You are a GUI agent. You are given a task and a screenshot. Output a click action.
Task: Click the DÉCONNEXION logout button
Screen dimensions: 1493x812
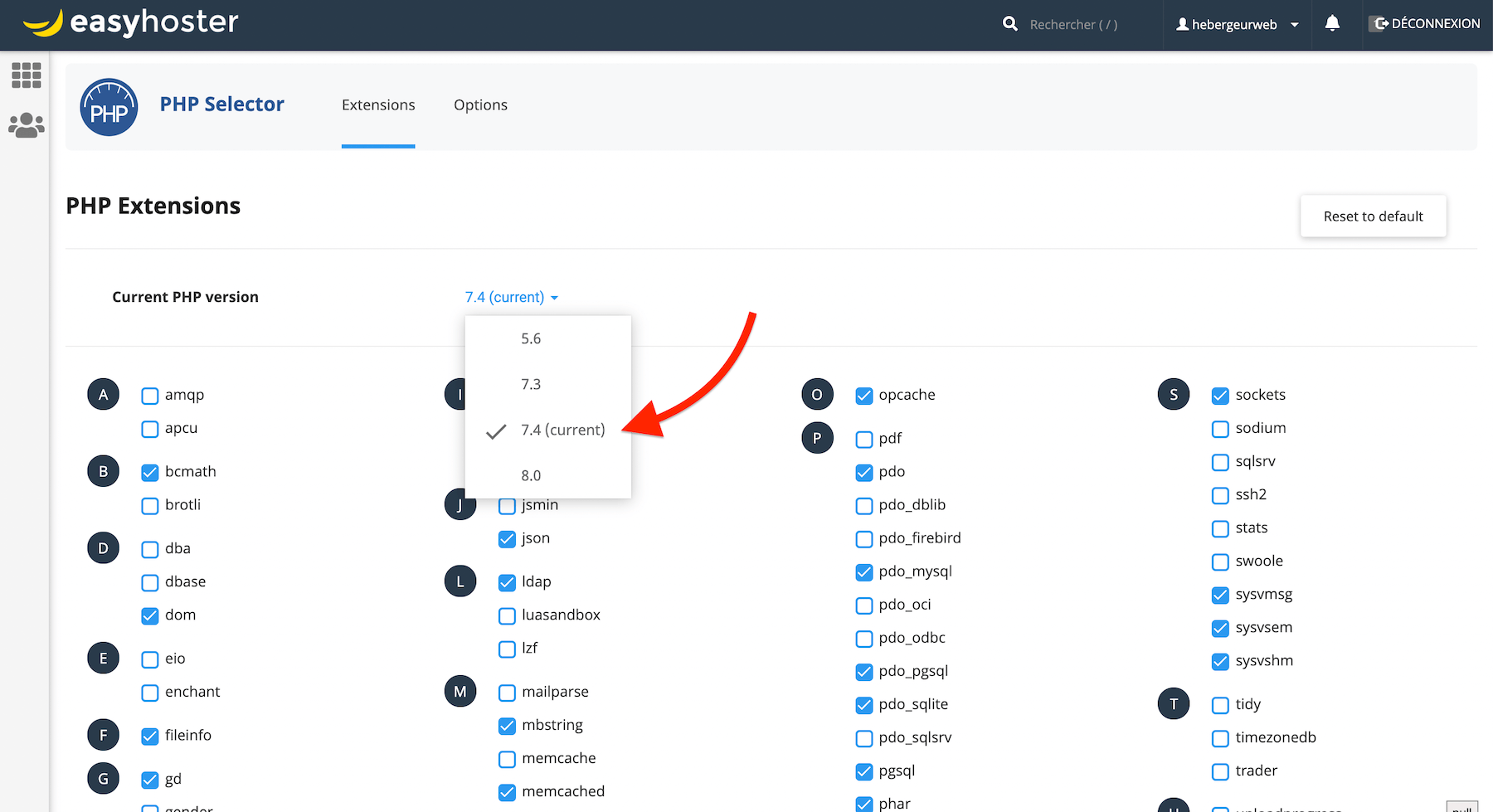[1427, 24]
